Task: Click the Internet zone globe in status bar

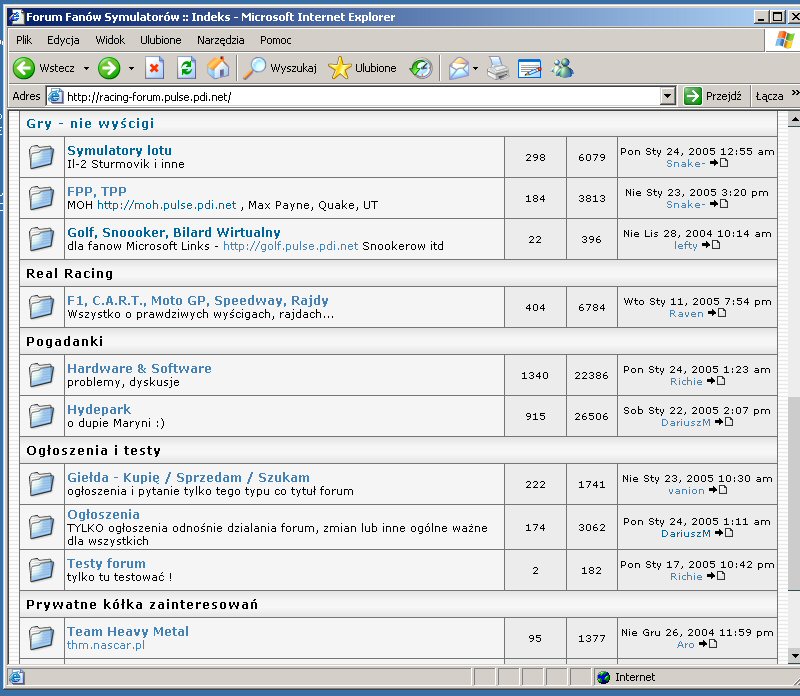Action: (x=604, y=677)
